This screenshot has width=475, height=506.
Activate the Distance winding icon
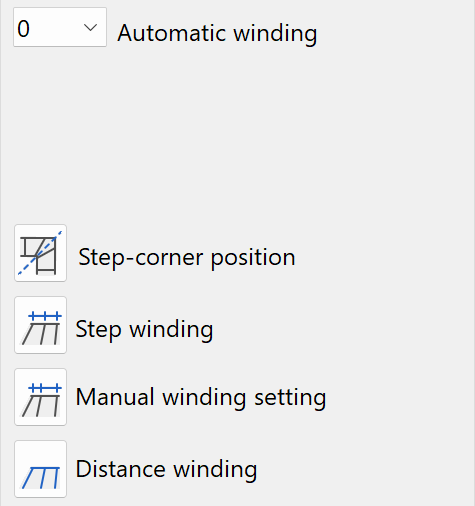(40, 469)
